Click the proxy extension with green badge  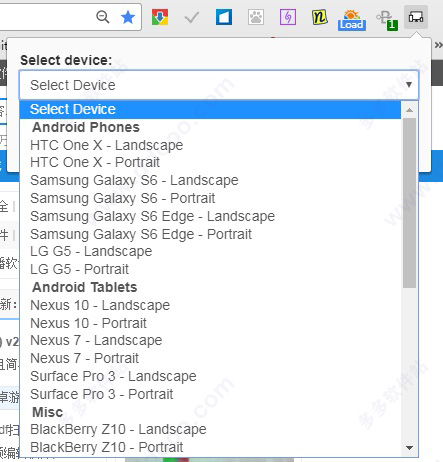tap(387, 20)
